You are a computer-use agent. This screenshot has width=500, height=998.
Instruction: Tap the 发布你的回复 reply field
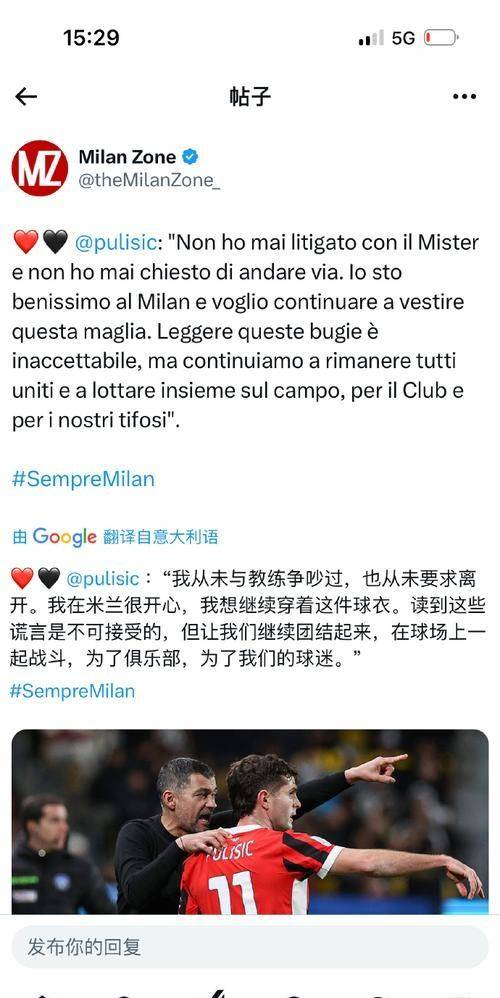click(250, 947)
